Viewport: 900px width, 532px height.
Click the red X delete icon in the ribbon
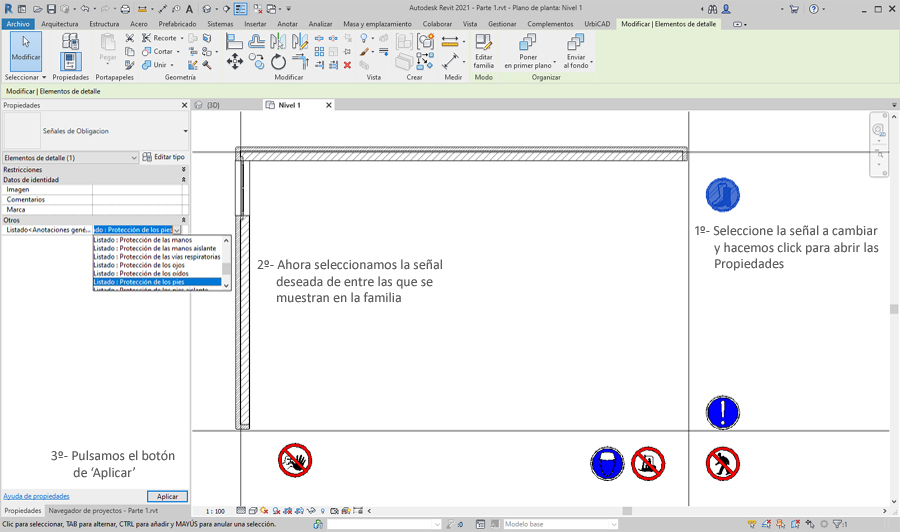347,65
